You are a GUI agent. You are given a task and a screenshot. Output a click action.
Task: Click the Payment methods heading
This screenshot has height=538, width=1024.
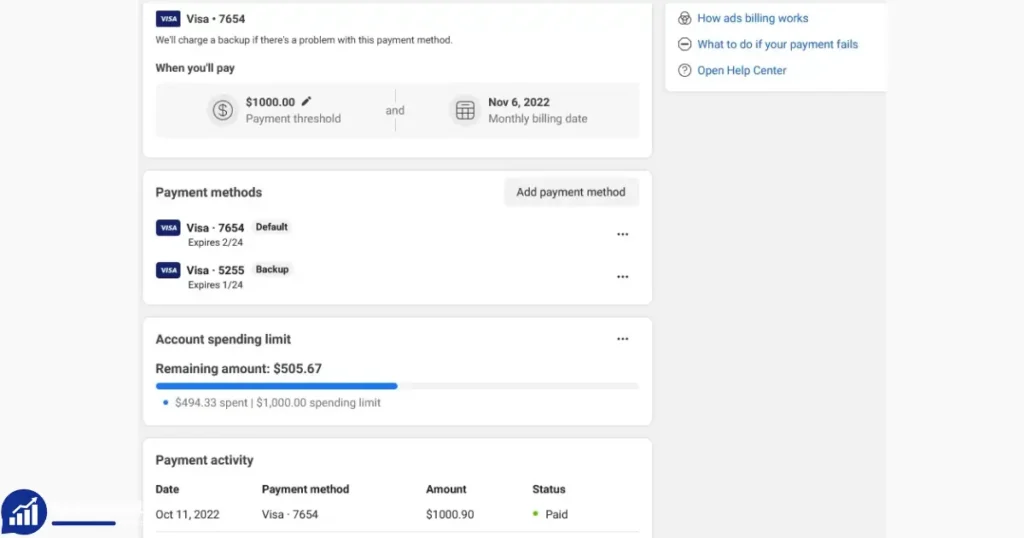(208, 193)
